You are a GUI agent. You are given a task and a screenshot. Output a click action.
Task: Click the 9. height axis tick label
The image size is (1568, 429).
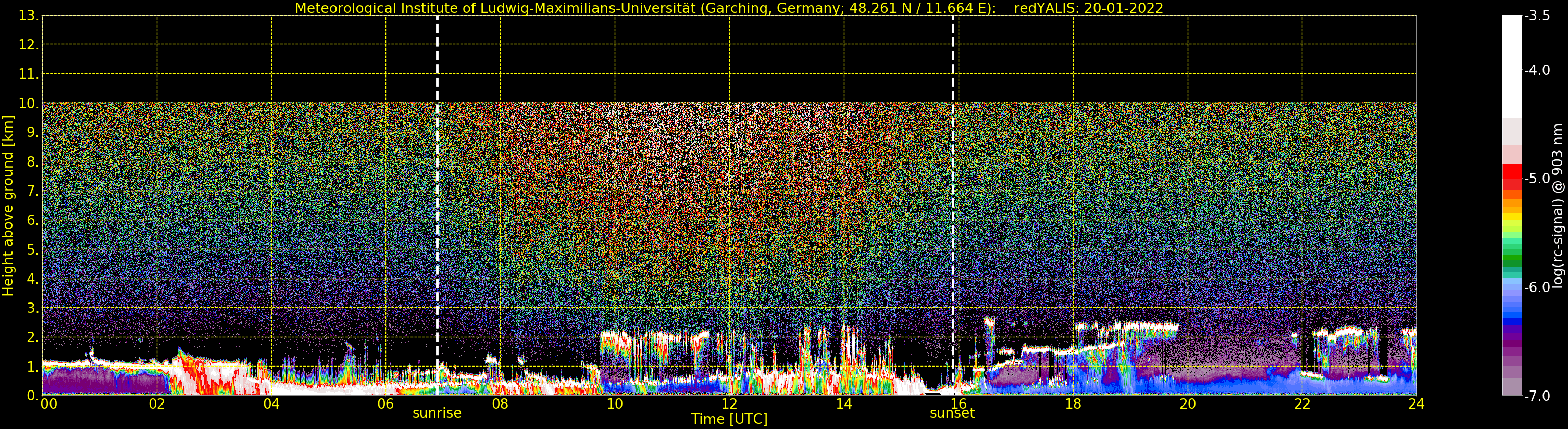point(33,133)
